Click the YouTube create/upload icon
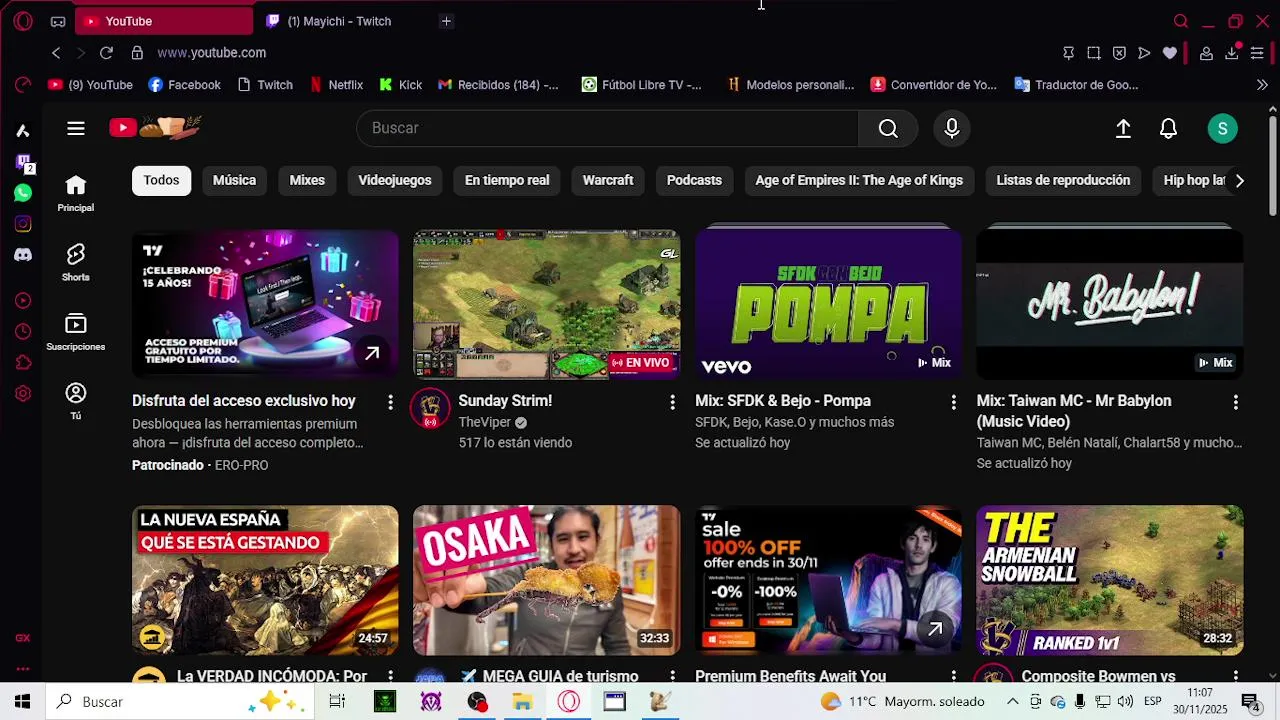1280x720 pixels. 1123,128
